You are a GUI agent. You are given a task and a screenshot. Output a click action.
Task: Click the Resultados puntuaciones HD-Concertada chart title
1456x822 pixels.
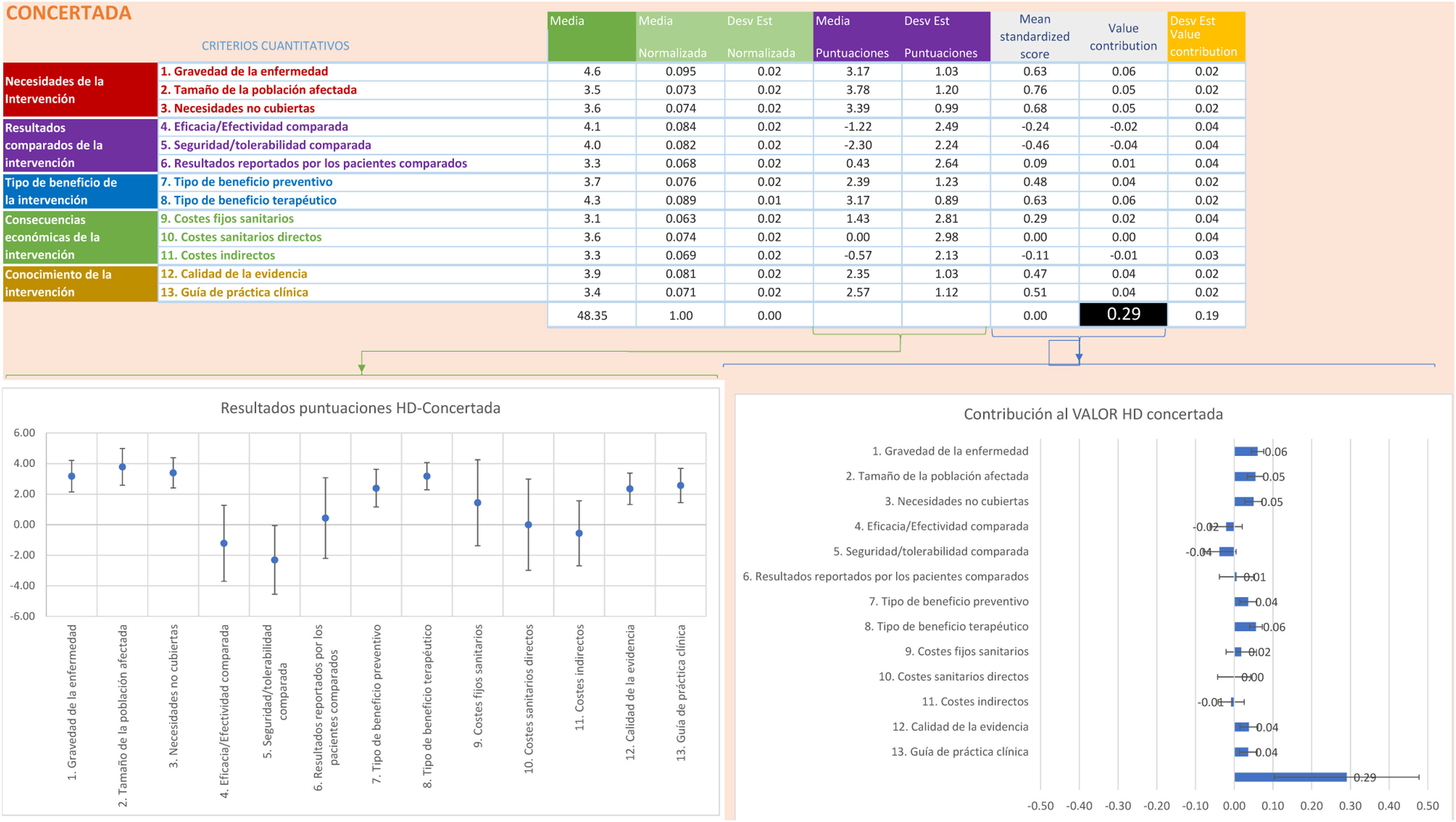(x=360, y=408)
